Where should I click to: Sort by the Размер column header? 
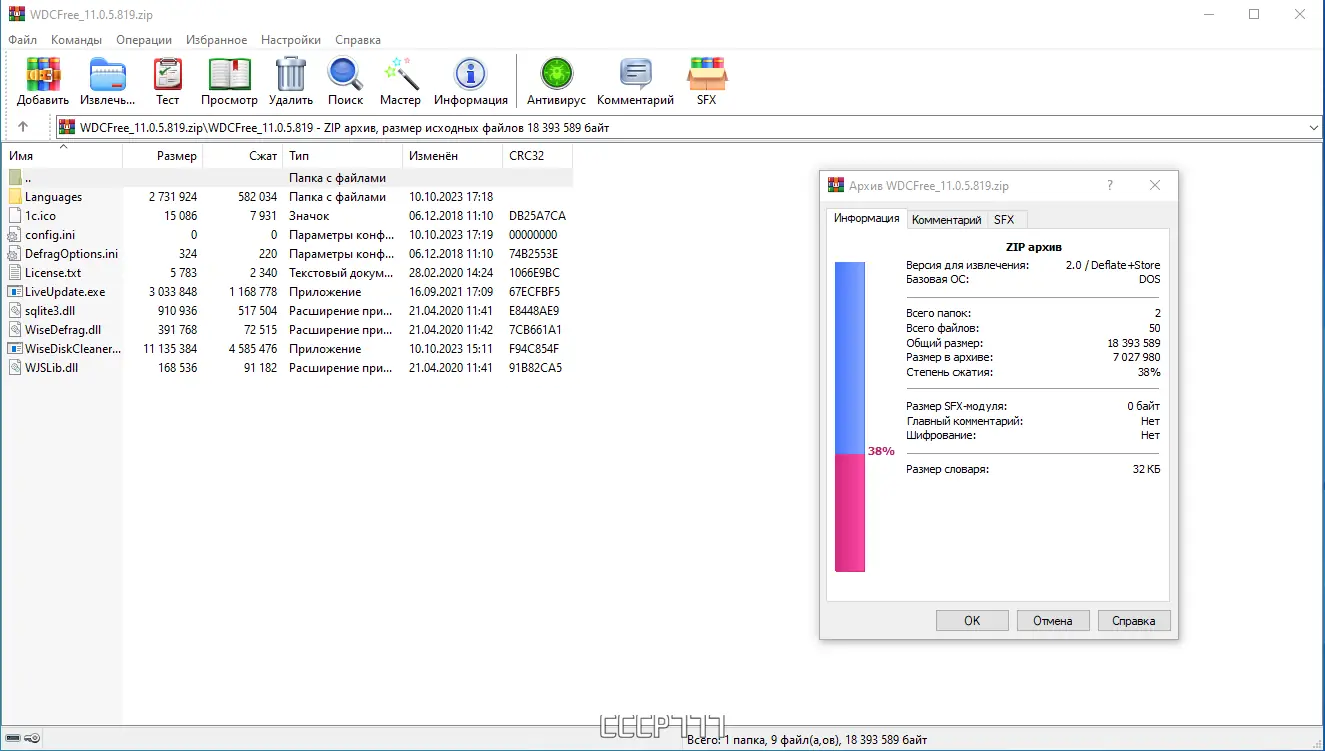coord(162,156)
